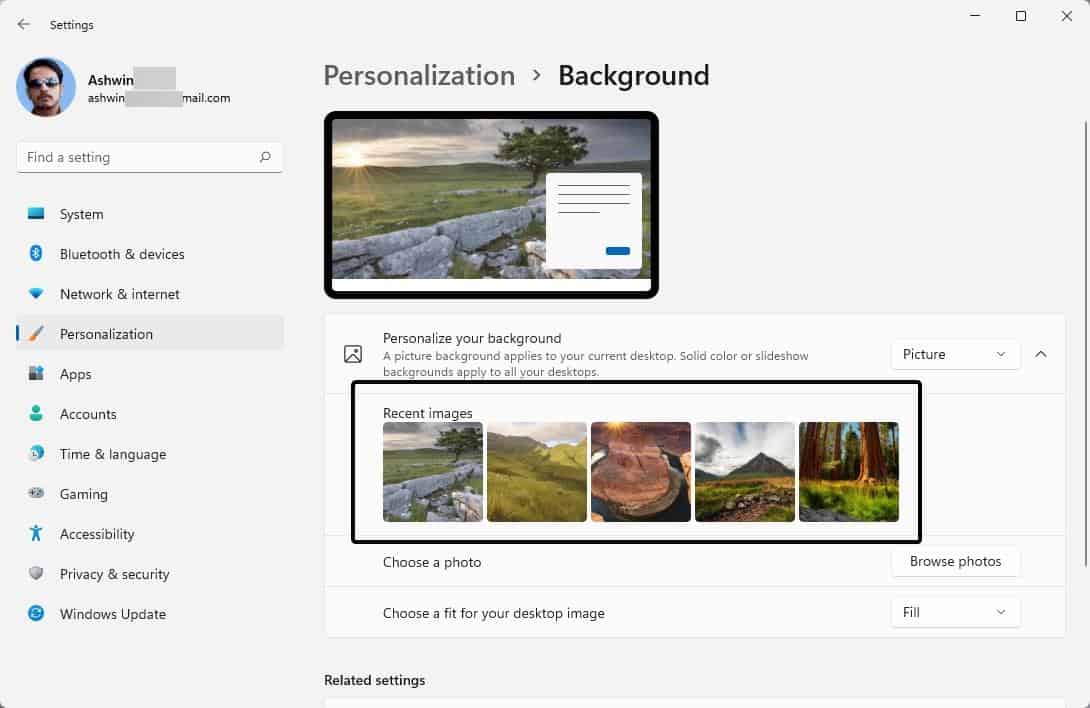This screenshot has height=708, width=1090.
Task: Open Privacy & security settings
Action: pos(114,573)
